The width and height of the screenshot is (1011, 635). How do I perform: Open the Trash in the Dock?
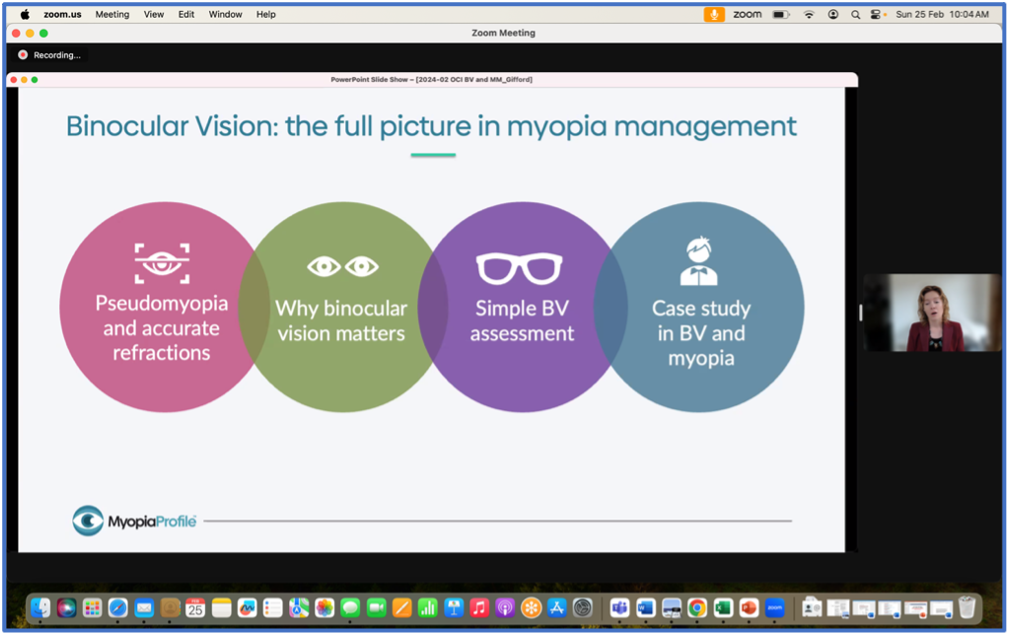pyautogui.click(x=966, y=607)
